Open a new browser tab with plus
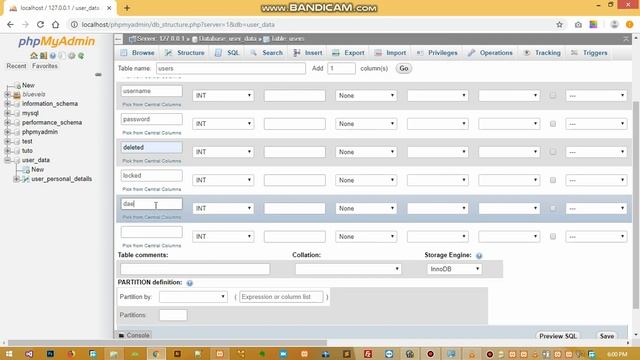640x360 pixels. pos(127,8)
